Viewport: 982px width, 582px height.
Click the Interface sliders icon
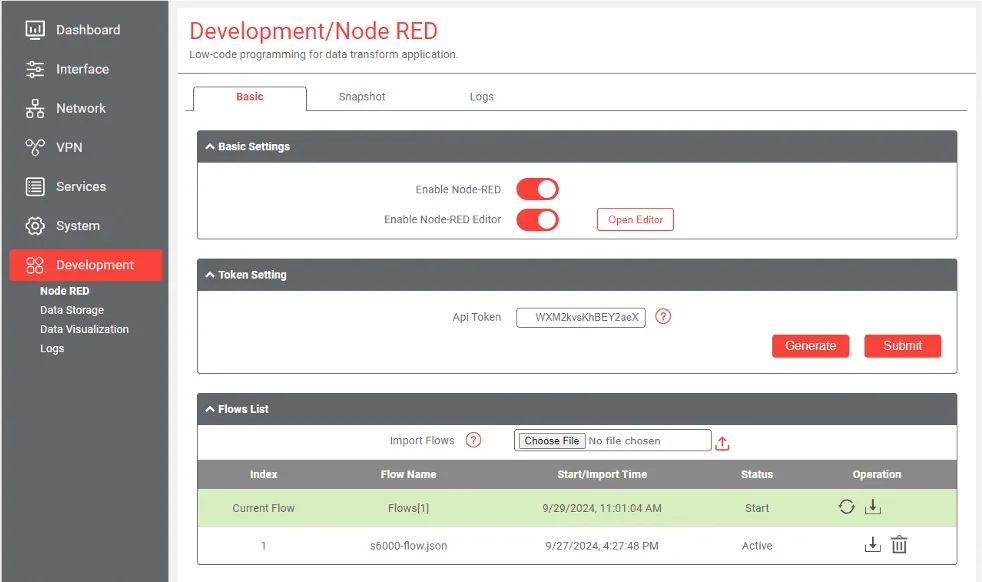(x=35, y=69)
